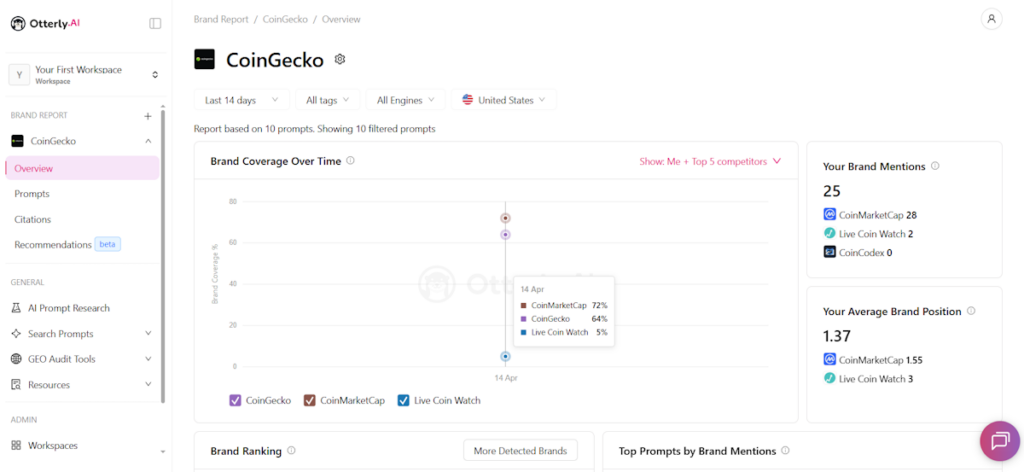
Task: Click the CoinGecko 64% chart data point
Action: point(505,234)
